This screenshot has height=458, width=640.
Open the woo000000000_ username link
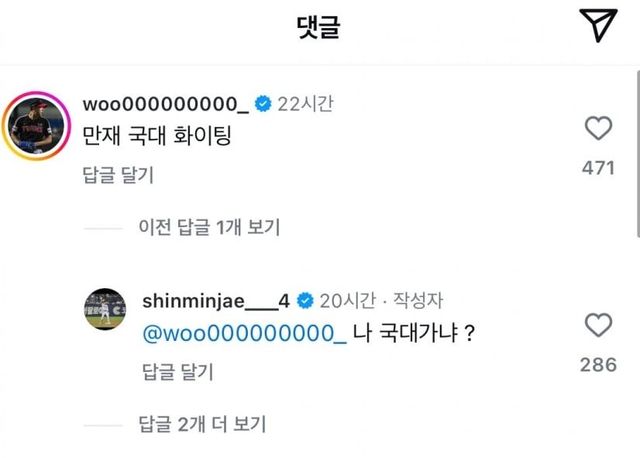(x=166, y=104)
